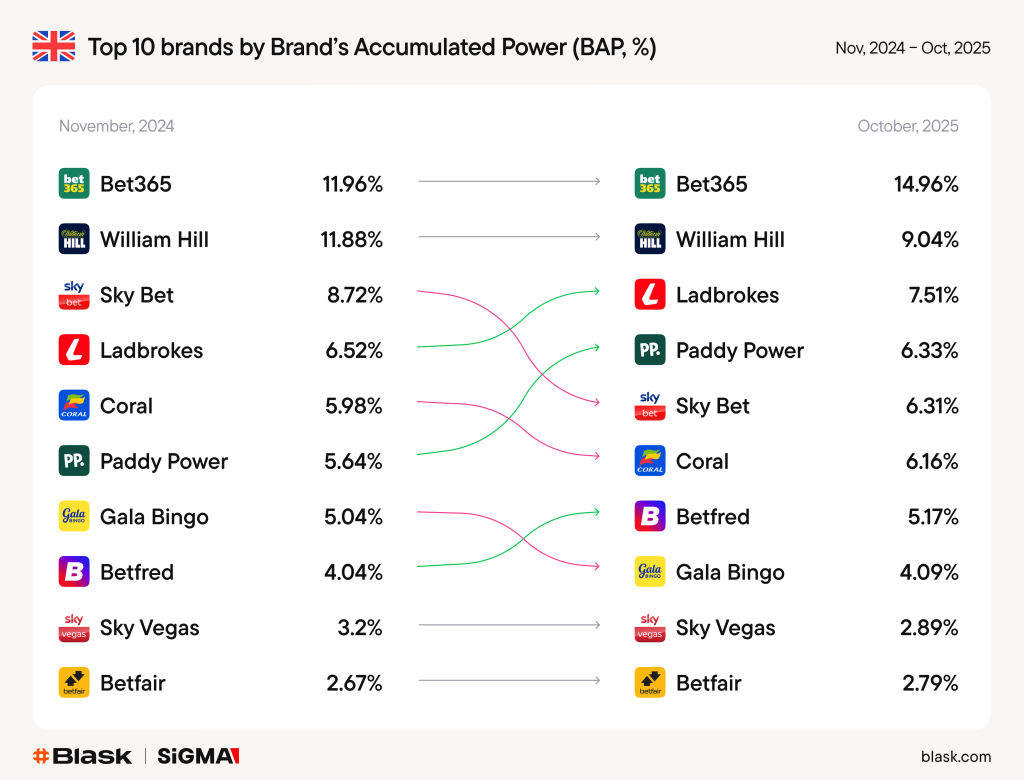Click the Nov, 2024 – Oct, 2025 date range
This screenshot has width=1024, height=780.
(x=912, y=48)
